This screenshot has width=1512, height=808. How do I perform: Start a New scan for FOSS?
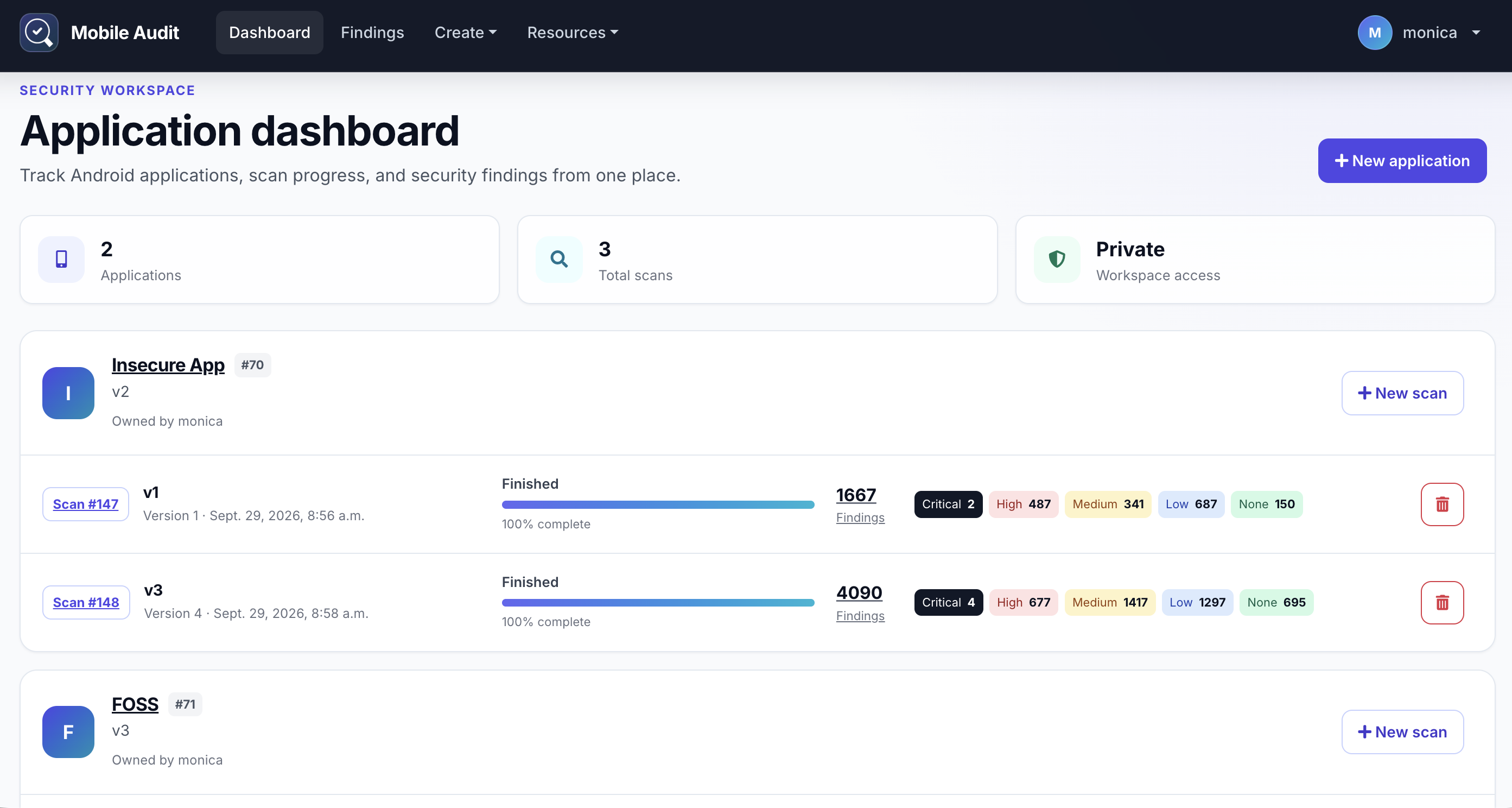pyautogui.click(x=1402, y=731)
